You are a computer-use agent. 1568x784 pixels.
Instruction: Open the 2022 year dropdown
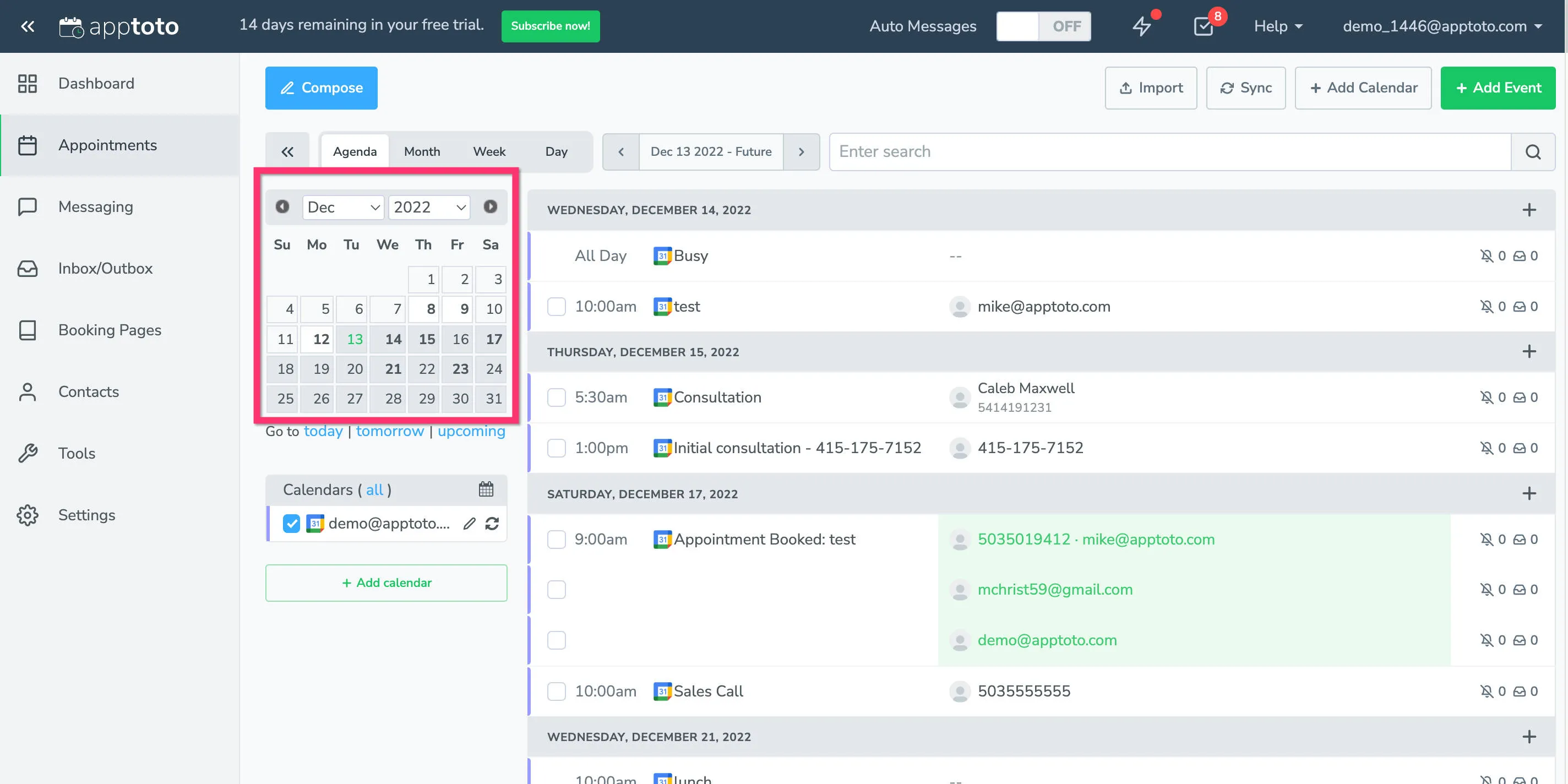click(429, 207)
